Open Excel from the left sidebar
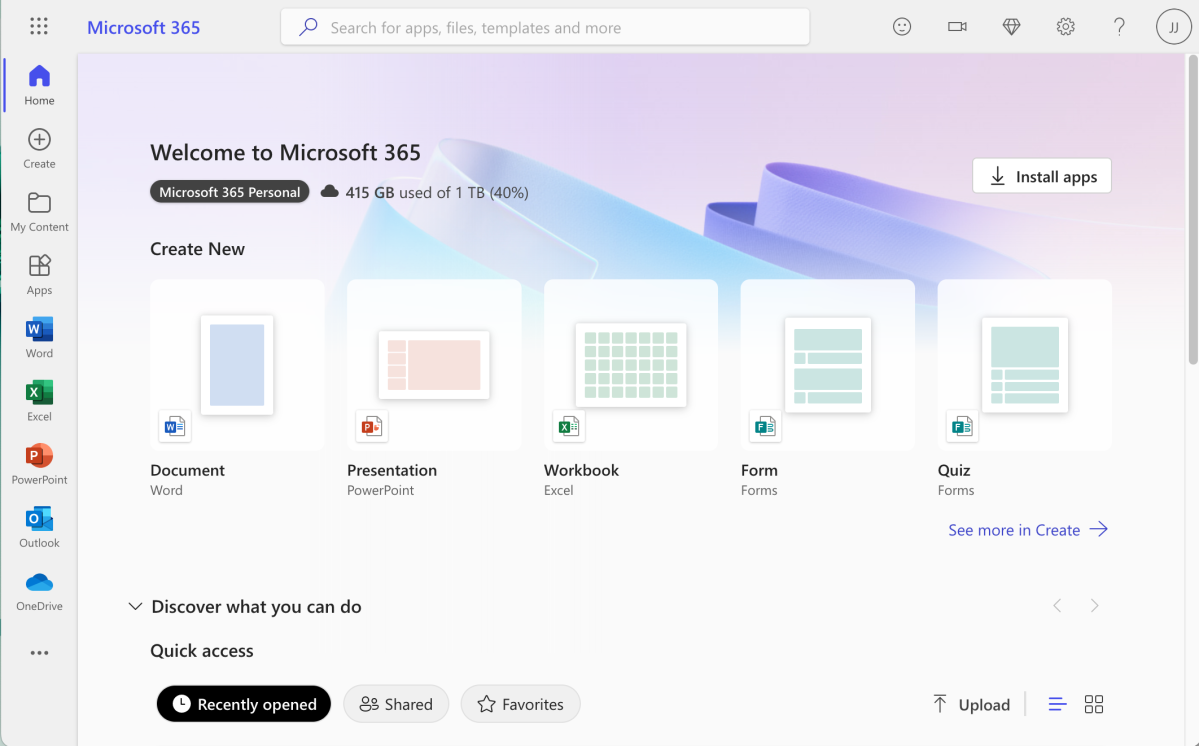The image size is (1199, 746). 39,400
